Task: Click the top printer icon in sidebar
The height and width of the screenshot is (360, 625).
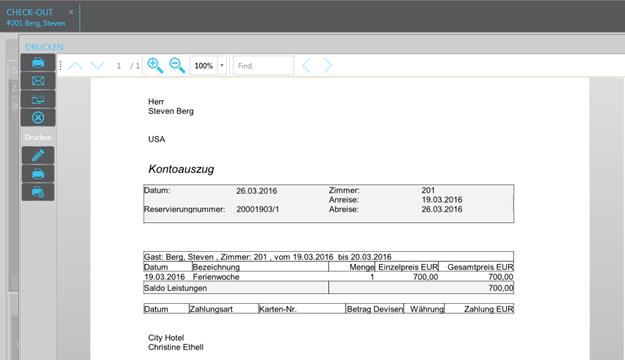Action: click(x=38, y=63)
